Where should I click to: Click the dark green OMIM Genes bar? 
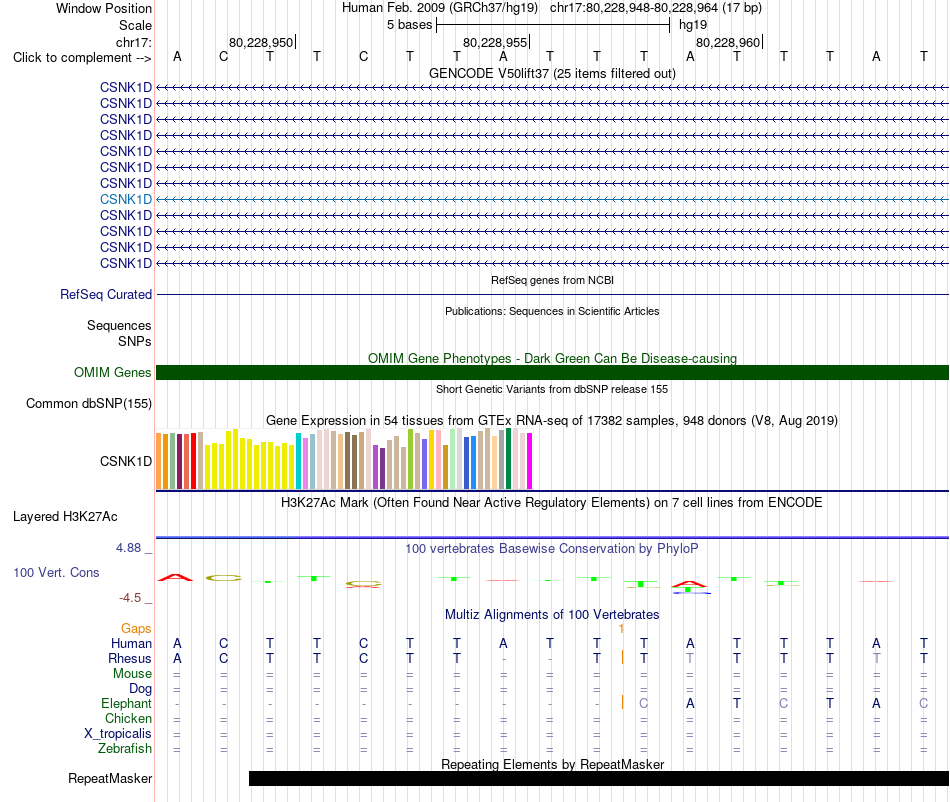pos(552,373)
